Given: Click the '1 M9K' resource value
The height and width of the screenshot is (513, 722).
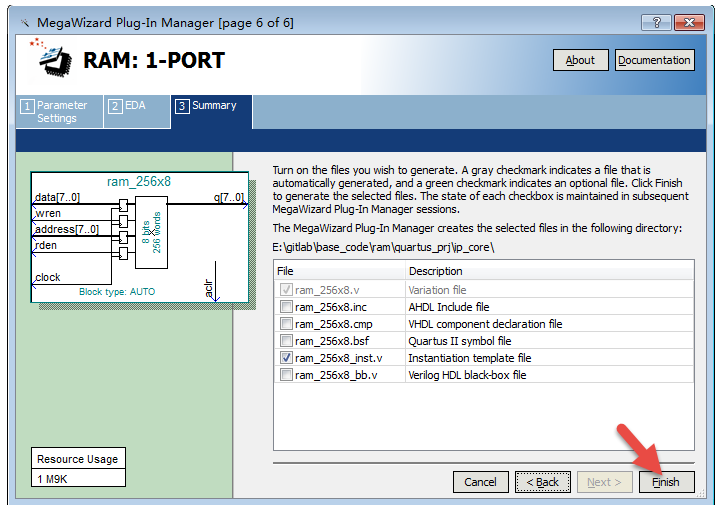Looking at the screenshot, I should (52, 479).
